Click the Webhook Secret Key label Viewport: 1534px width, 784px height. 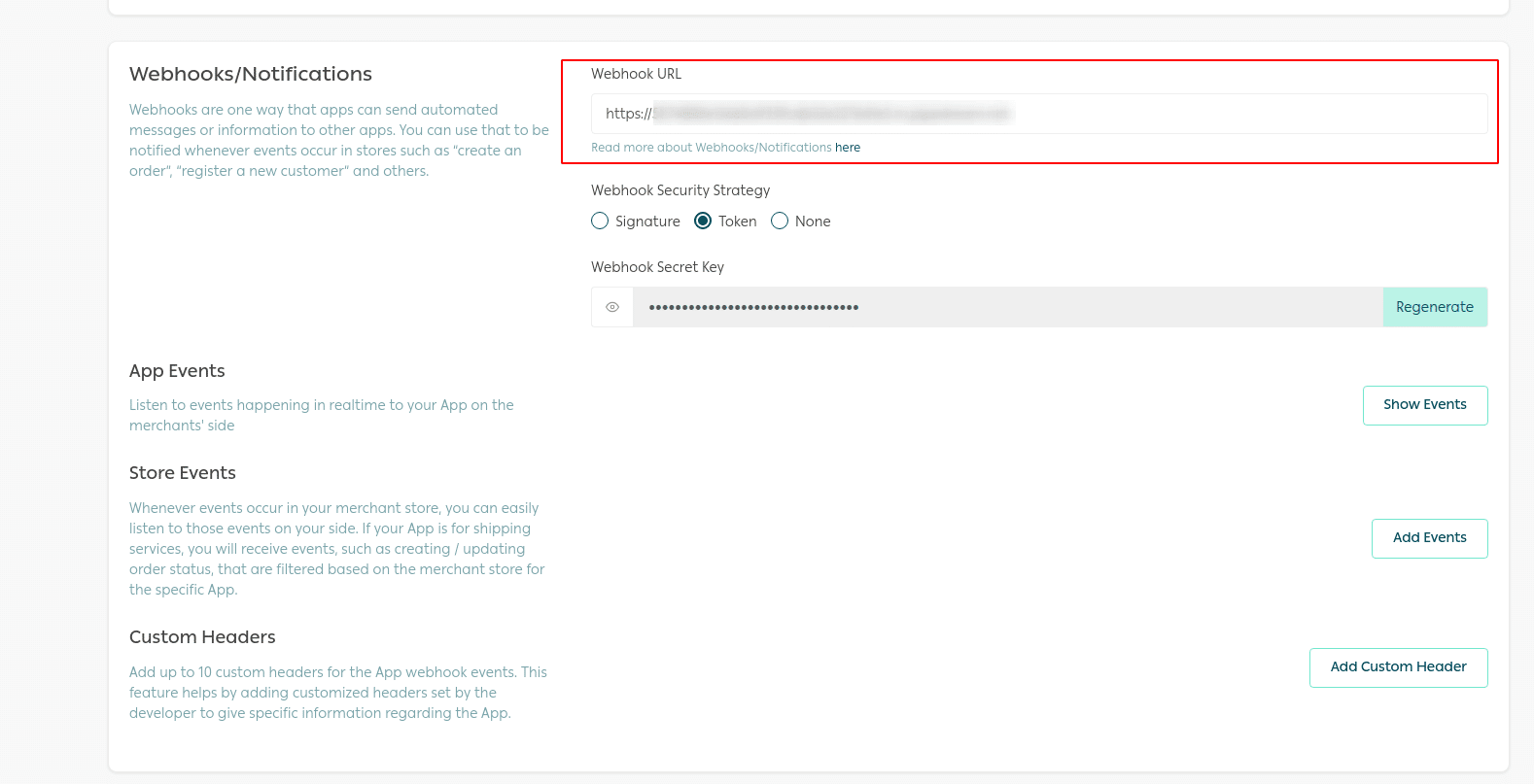(657, 267)
